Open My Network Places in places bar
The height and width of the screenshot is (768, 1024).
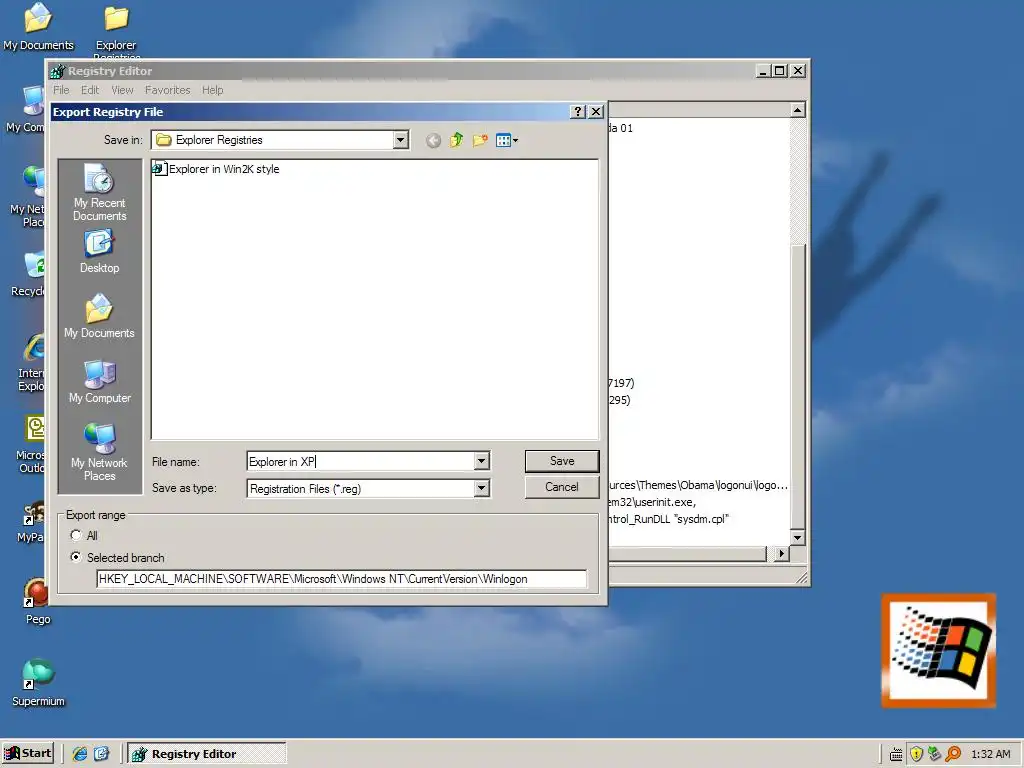point(99,452)
